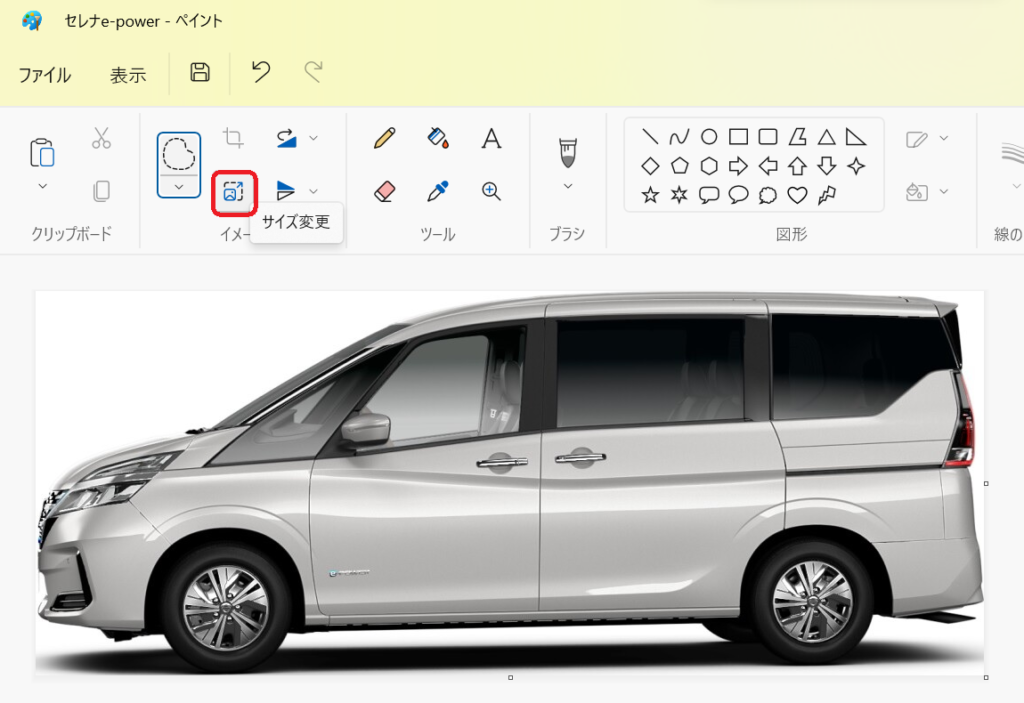The height and width of the screenshot is (703, 1024).
Task: Expand the paste options chevron
Action: click(x=42, y=186)
